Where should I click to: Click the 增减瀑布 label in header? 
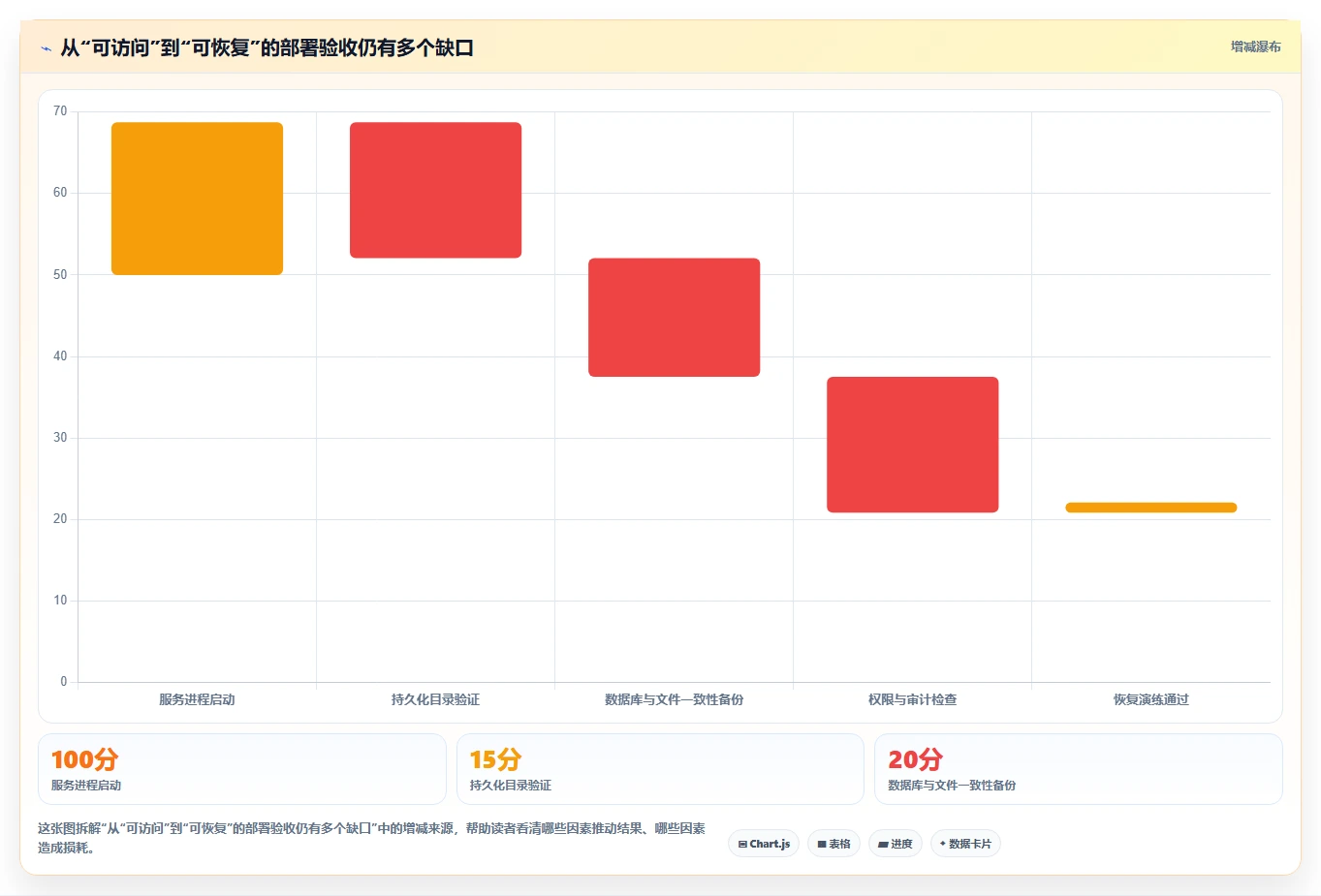[x=1255, y=46]
